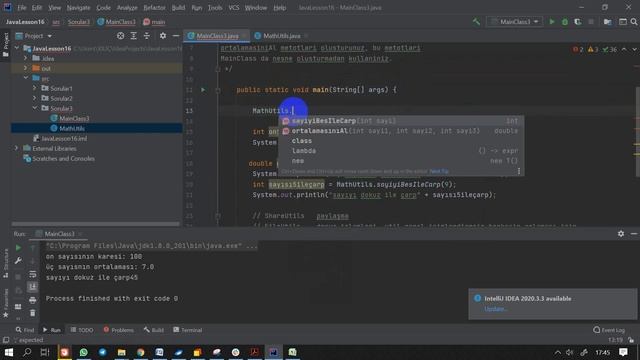Jump to previous highlighted error arrow
This screenshot has height=360, width=640.
624,49
